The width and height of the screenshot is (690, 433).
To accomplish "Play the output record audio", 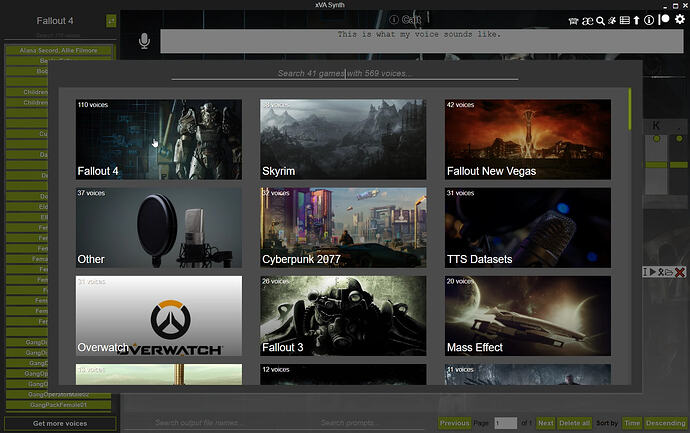I will (653, 272).
